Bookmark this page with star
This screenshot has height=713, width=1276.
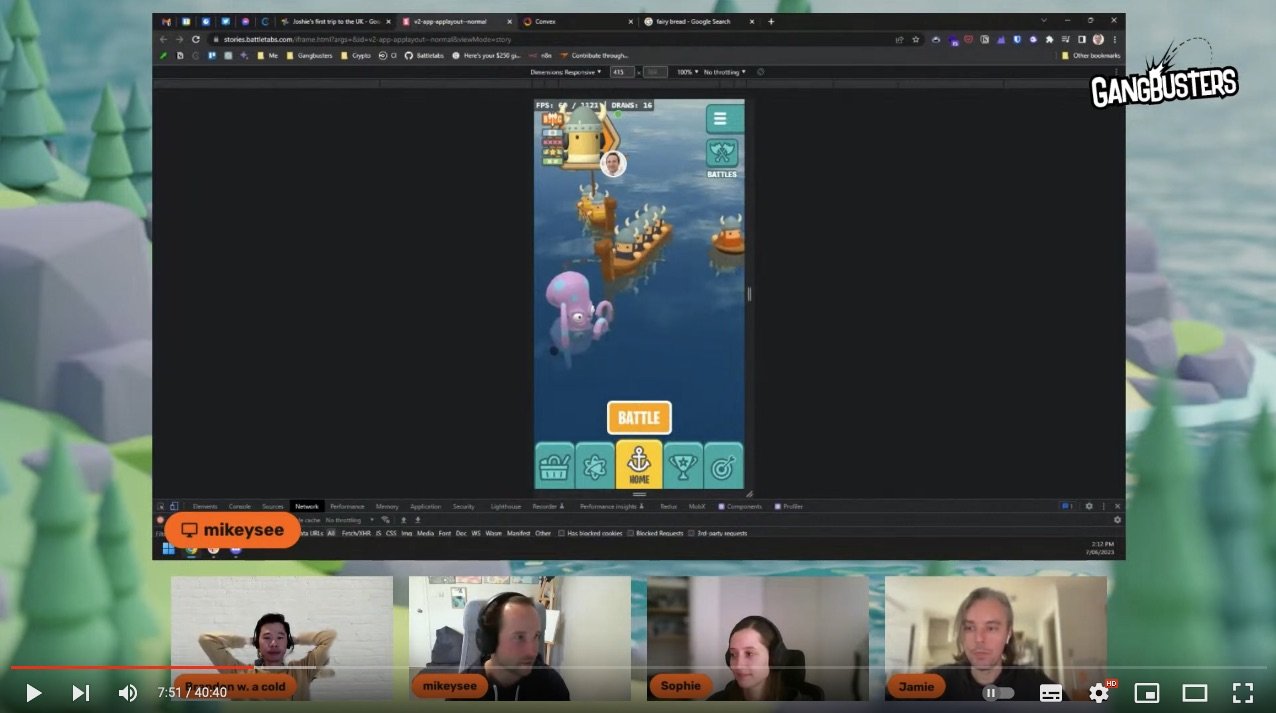915,39
